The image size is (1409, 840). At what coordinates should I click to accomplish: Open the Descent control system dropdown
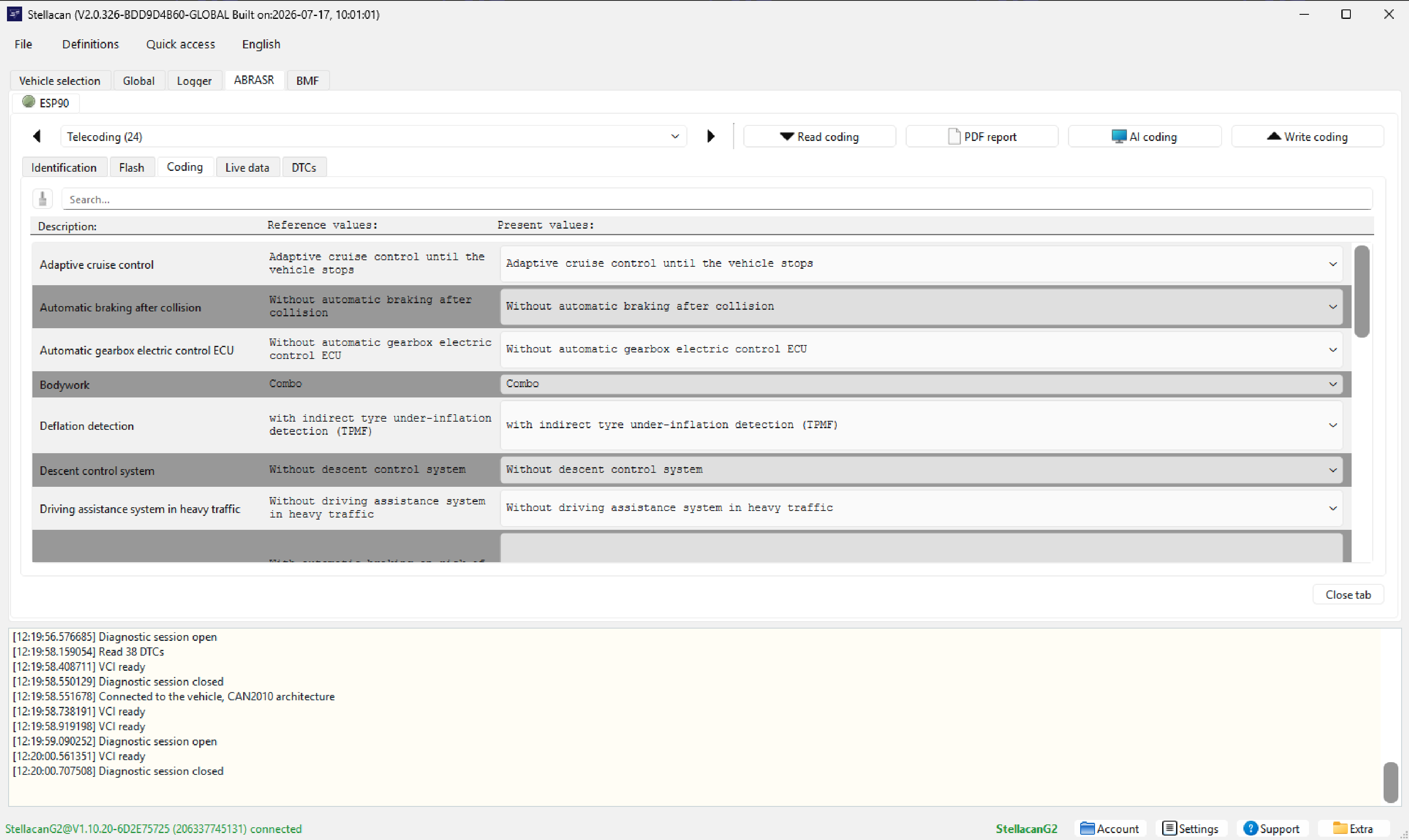pyautogui.click(x=922, y=470)
